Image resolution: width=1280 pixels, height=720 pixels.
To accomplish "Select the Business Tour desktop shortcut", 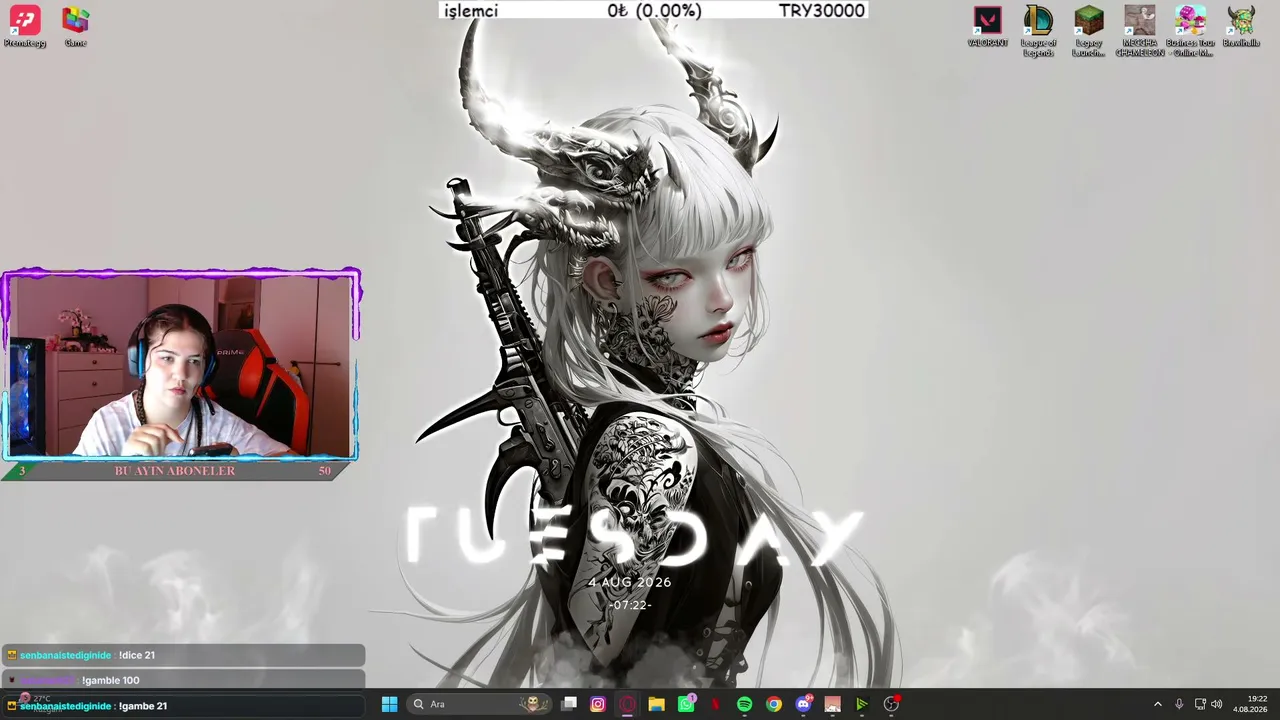I will click(x=1190, y=31).
